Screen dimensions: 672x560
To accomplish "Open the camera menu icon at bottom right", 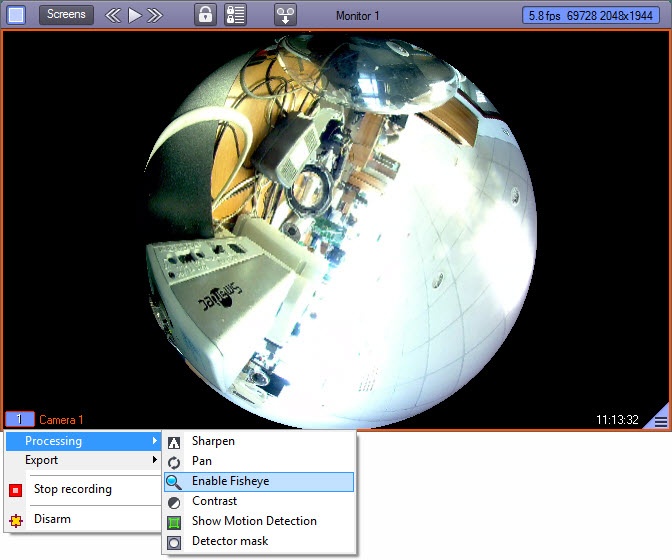I will point(660,421).
